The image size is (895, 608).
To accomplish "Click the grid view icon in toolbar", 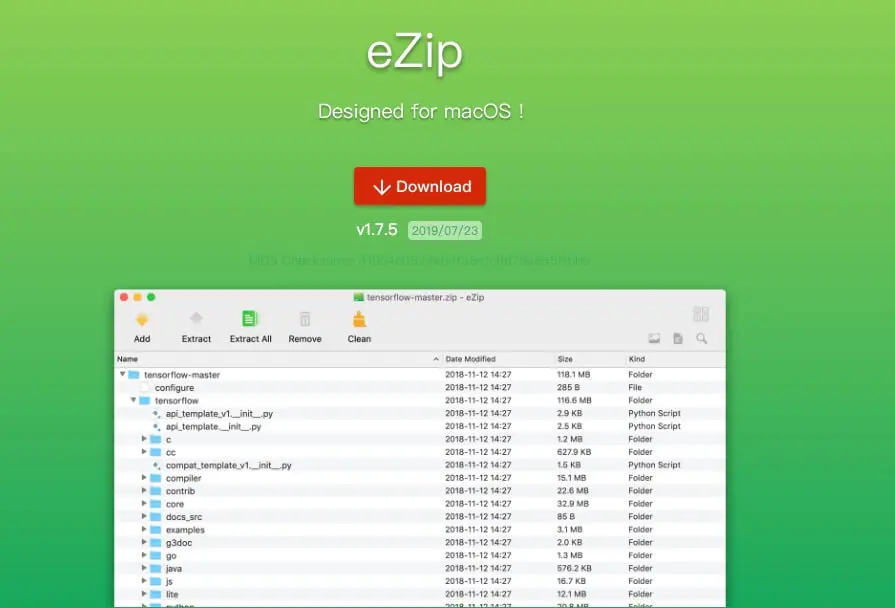I will [x=701, y=314].
